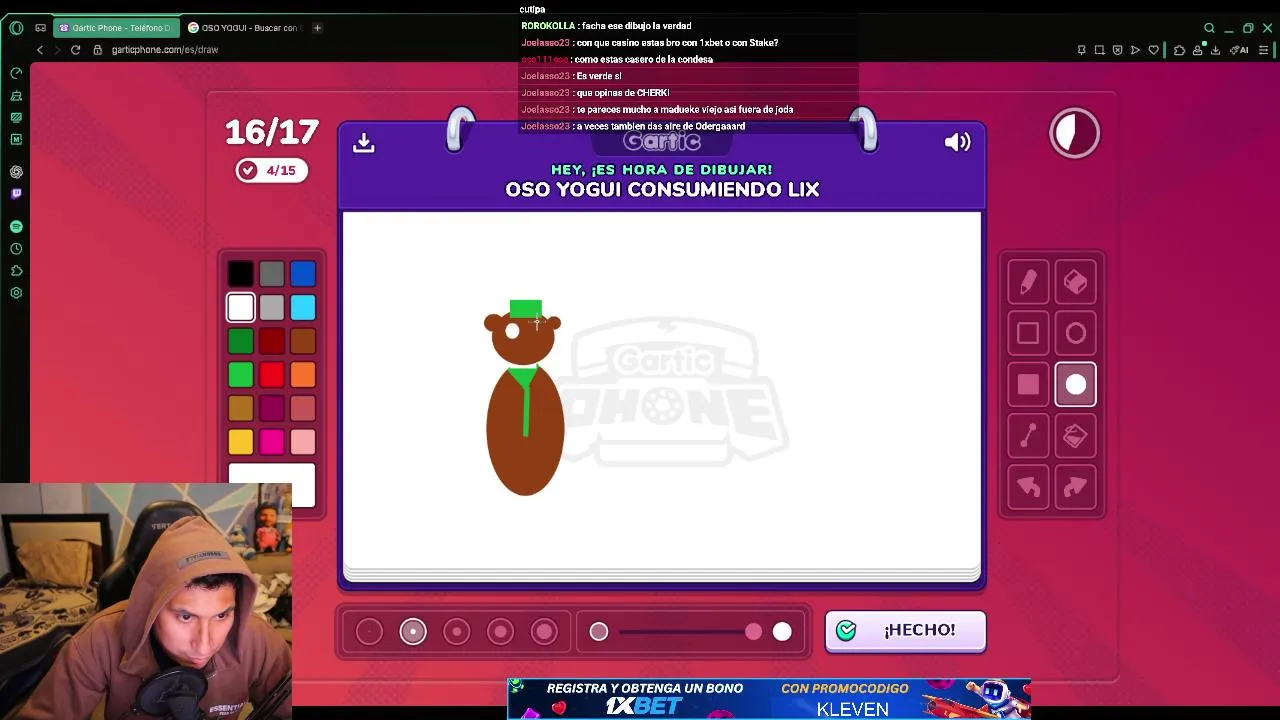Pick the filled rectangle tool
The height and width of the screenshot is (720, 1280).
[1028, 385]
